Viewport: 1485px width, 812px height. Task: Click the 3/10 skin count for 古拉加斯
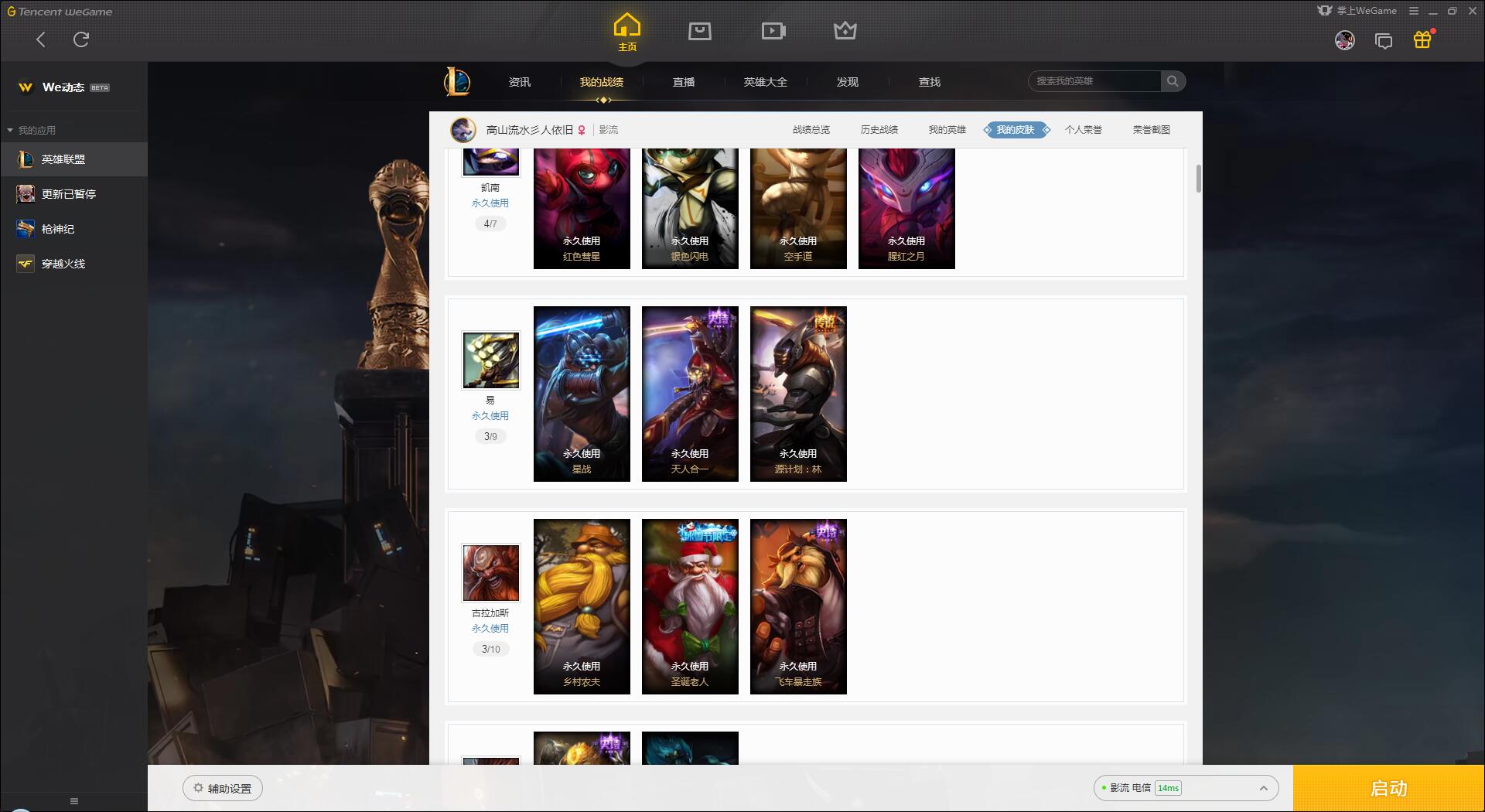click(491, 649)
